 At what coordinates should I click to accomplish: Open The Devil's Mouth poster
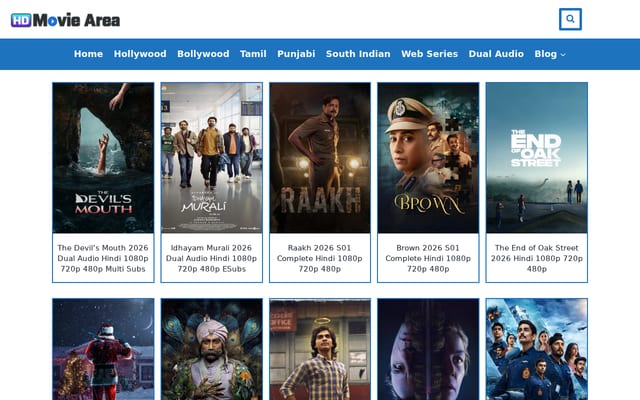(x=103, y=158)
